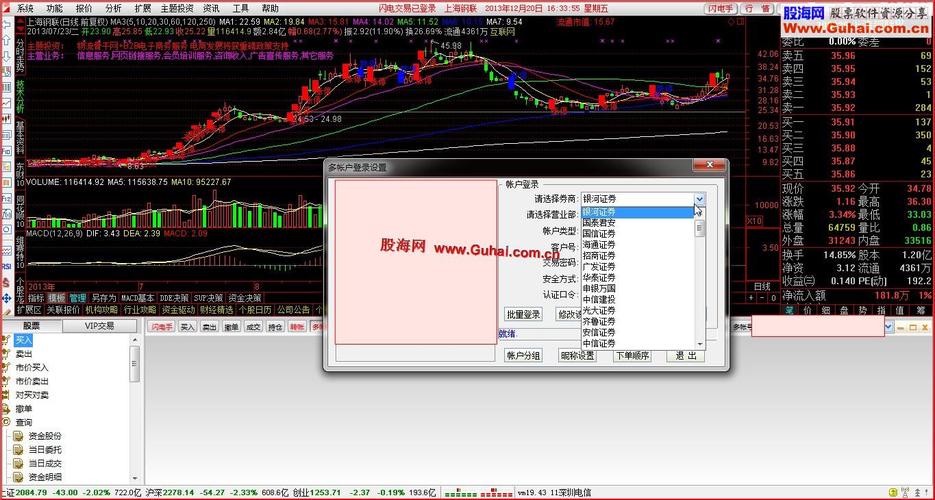Screen dimensions: 935x500
Task: Switch to the 指标 tab below chart
Action: 36,297
